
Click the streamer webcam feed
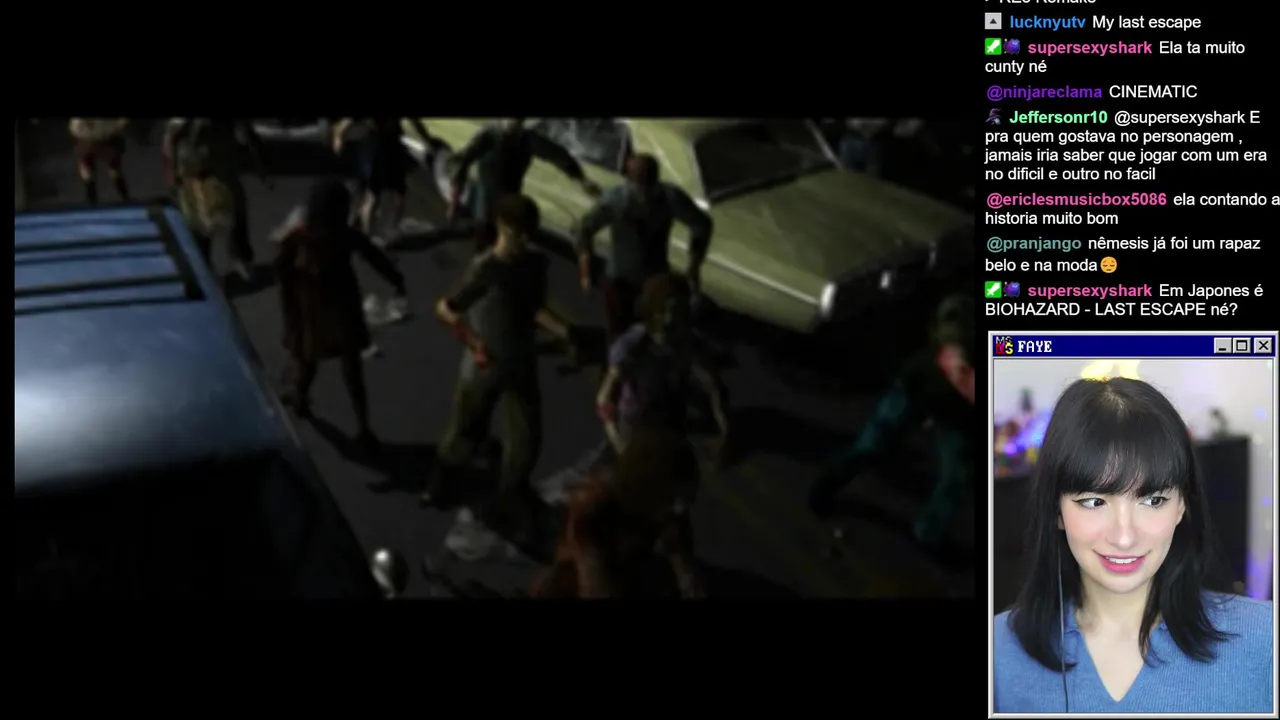tap(1133, 535)
